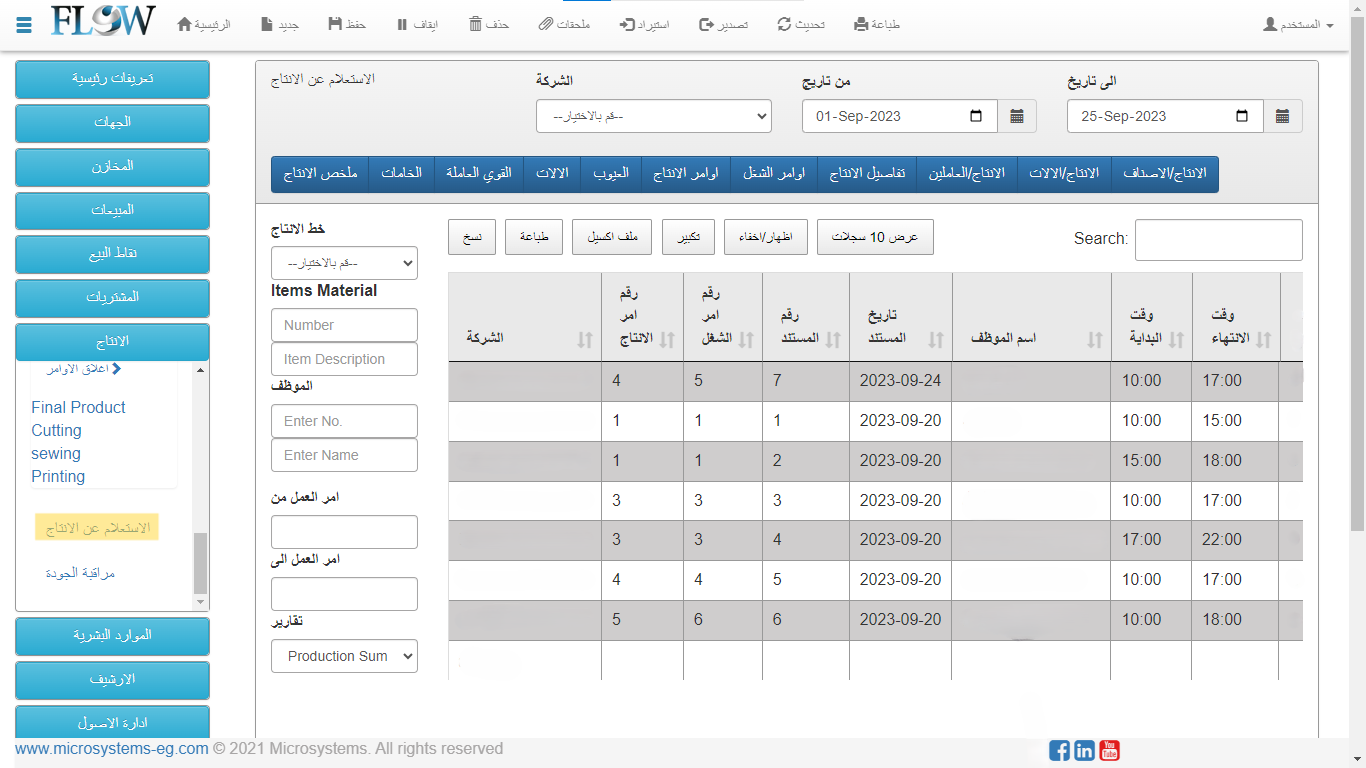Open the Facebook icon in footer
Screen dimensions: 1366x768
click(x=1059, y=750)
